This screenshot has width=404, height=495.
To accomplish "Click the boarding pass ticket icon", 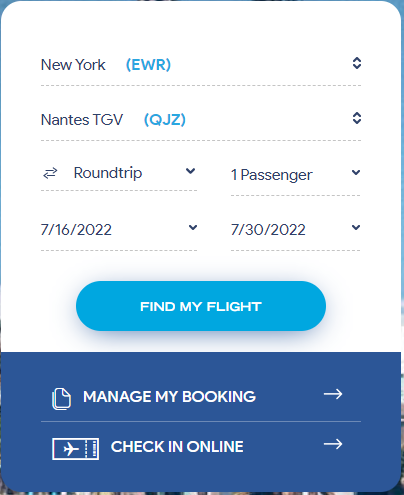I will pyautogui.click(x=75, y=449).
